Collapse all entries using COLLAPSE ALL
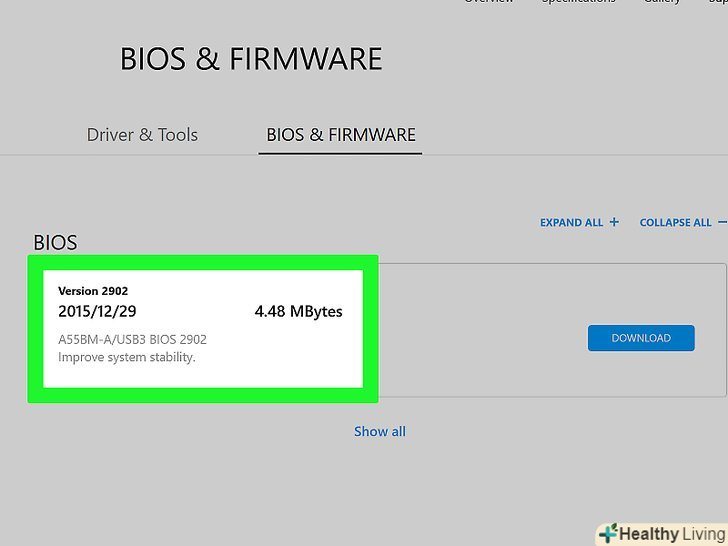728x546 pixels. point(682,222)
